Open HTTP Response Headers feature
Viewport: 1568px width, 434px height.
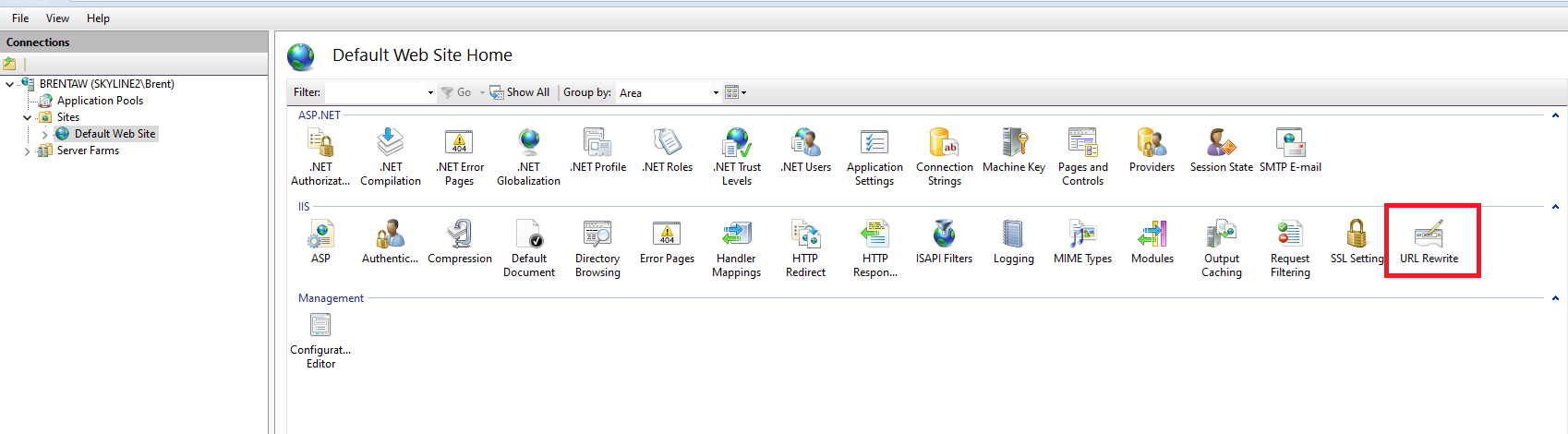coord(875,248)
